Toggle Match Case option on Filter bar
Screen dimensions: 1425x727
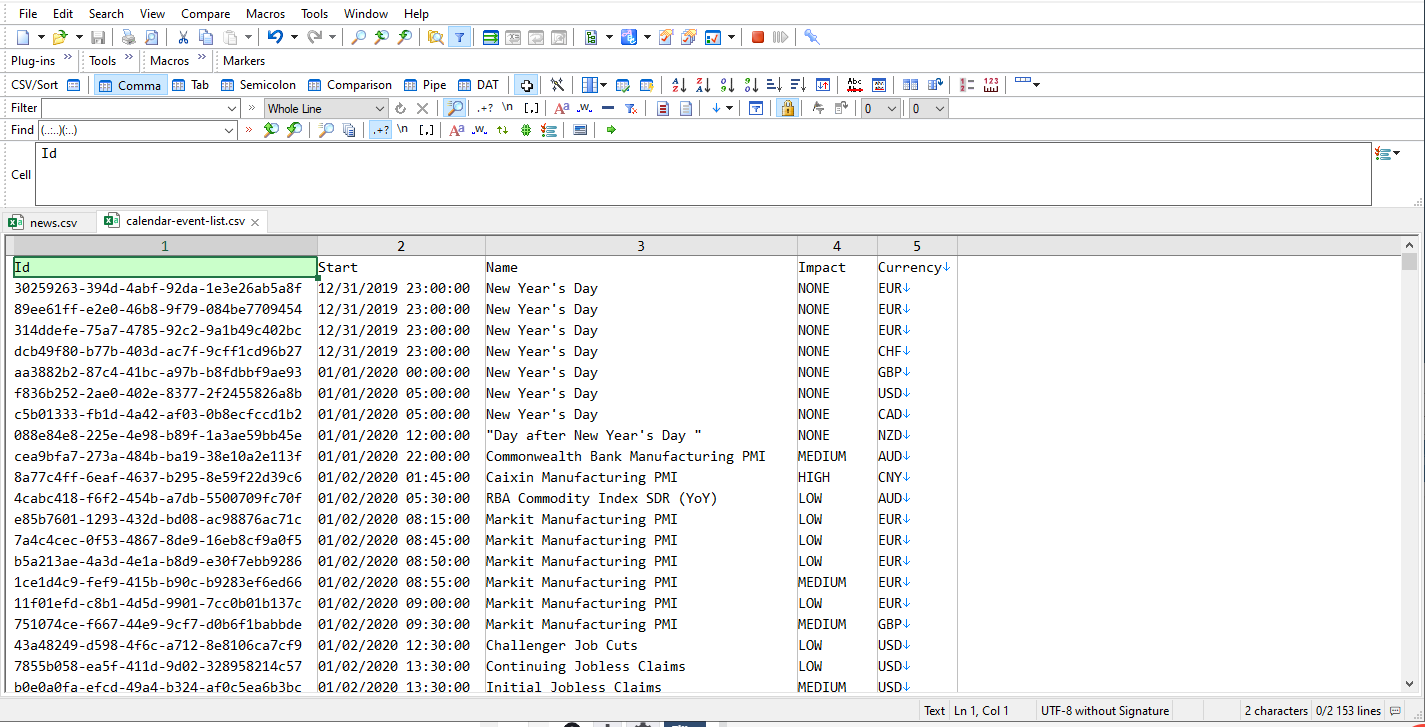click(x=562, y=108)
